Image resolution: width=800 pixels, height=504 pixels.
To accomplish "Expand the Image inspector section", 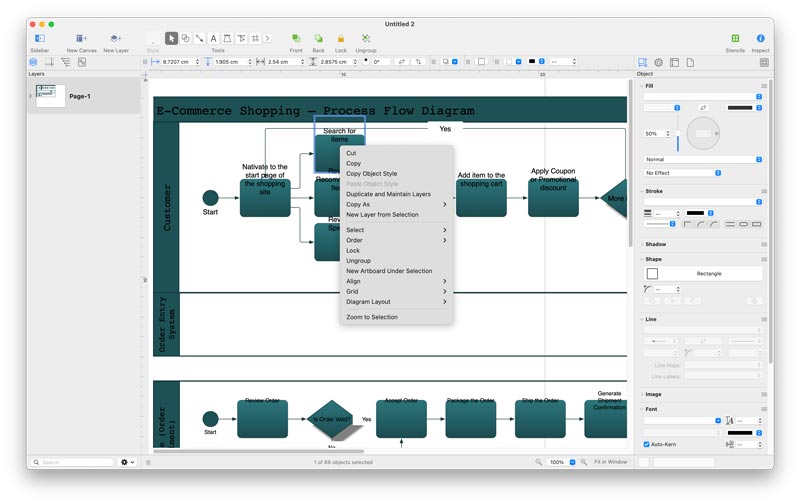I will [654, 394].
